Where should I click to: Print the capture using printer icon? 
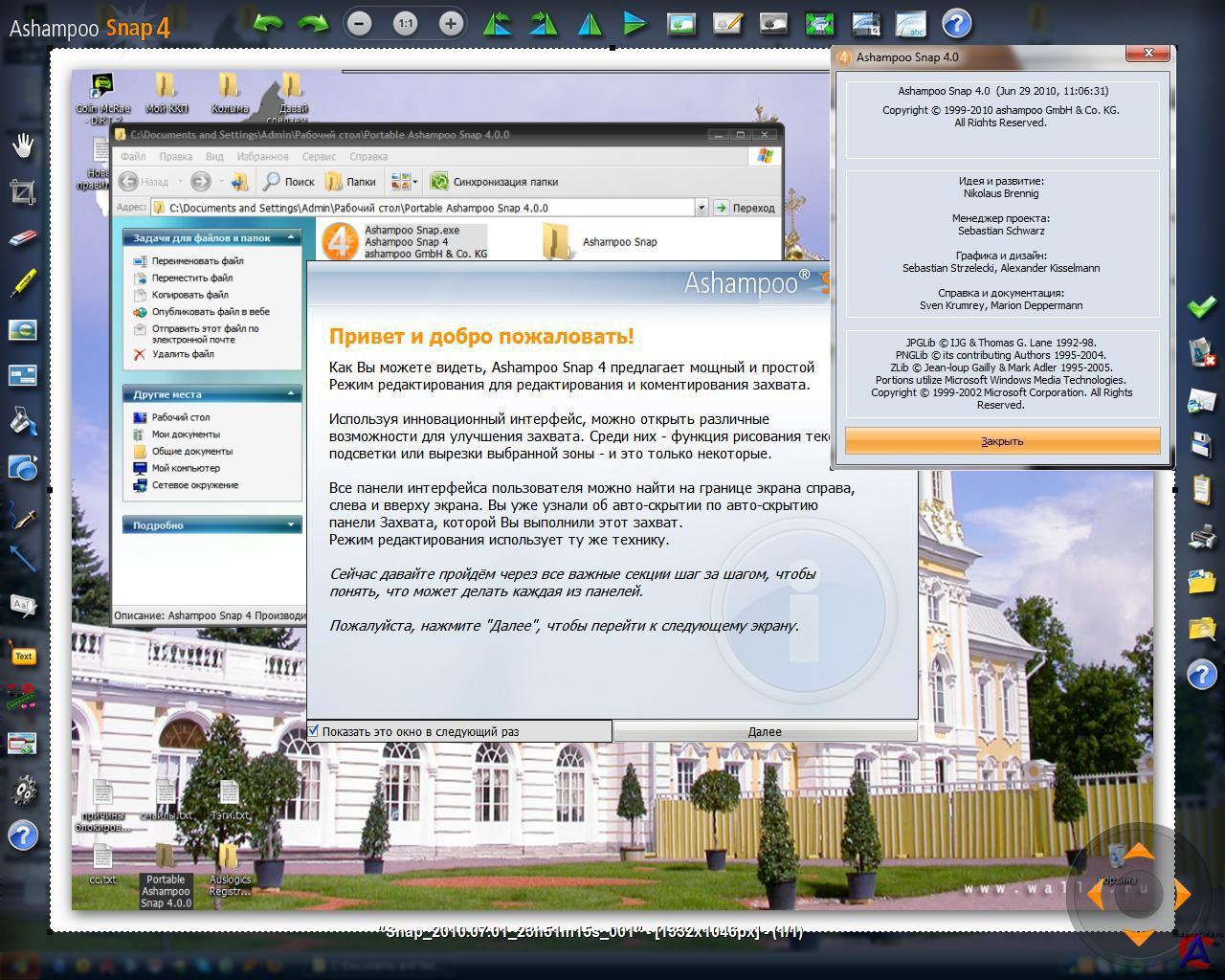(1201, 535)
